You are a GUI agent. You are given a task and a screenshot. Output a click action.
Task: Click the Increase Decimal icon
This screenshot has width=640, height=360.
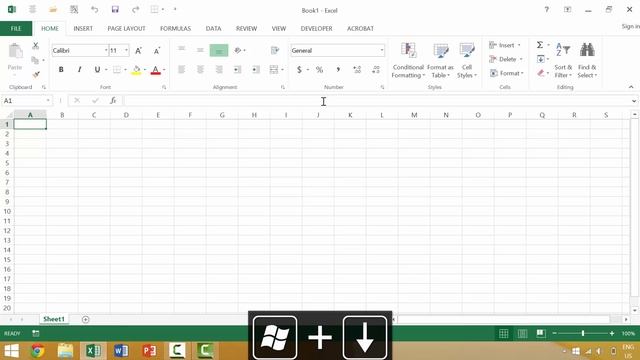(357, 70)
